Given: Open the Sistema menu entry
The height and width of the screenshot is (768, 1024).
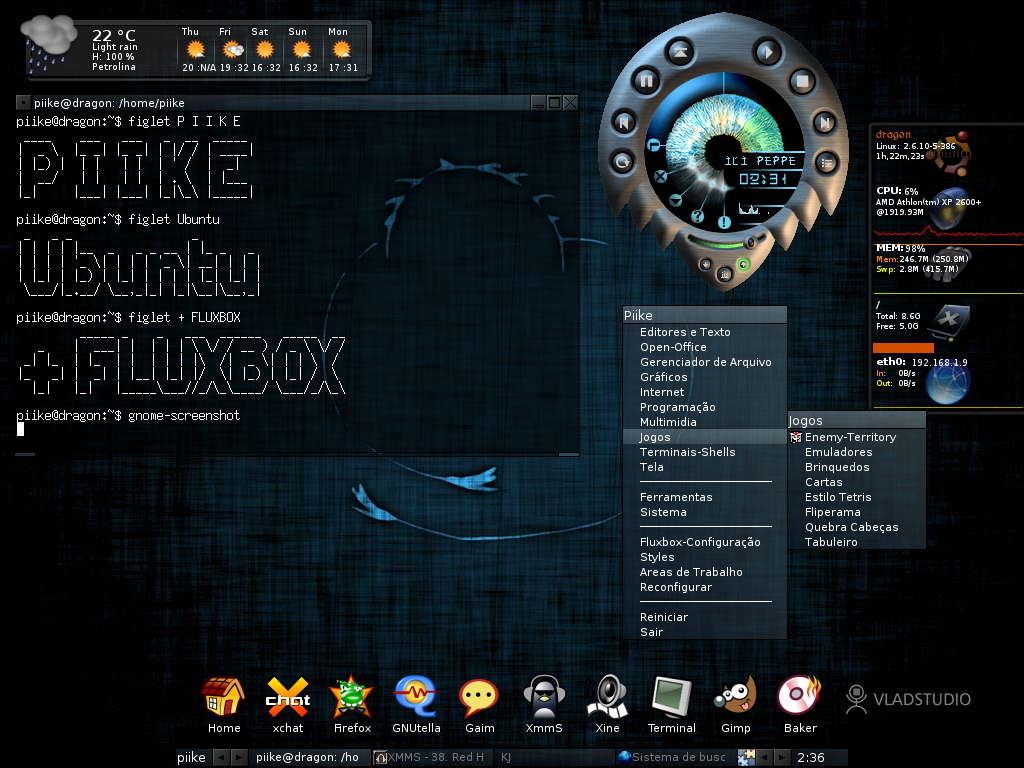Looking at the screenshot, I should point(705,512).
